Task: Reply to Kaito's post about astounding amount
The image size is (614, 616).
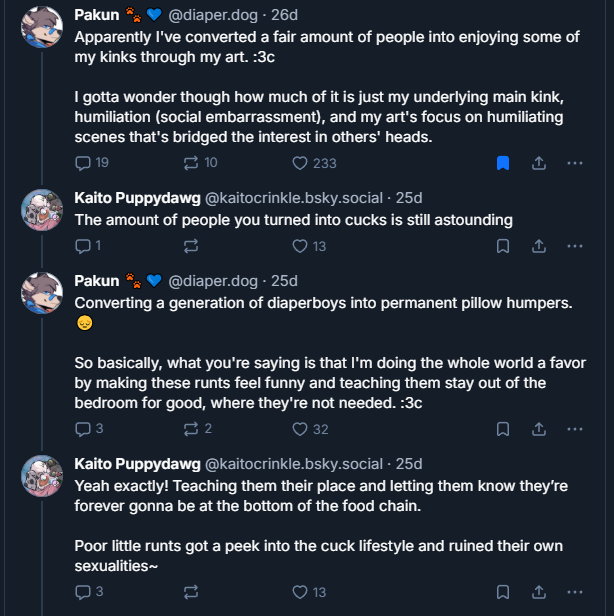Action: 88,246
